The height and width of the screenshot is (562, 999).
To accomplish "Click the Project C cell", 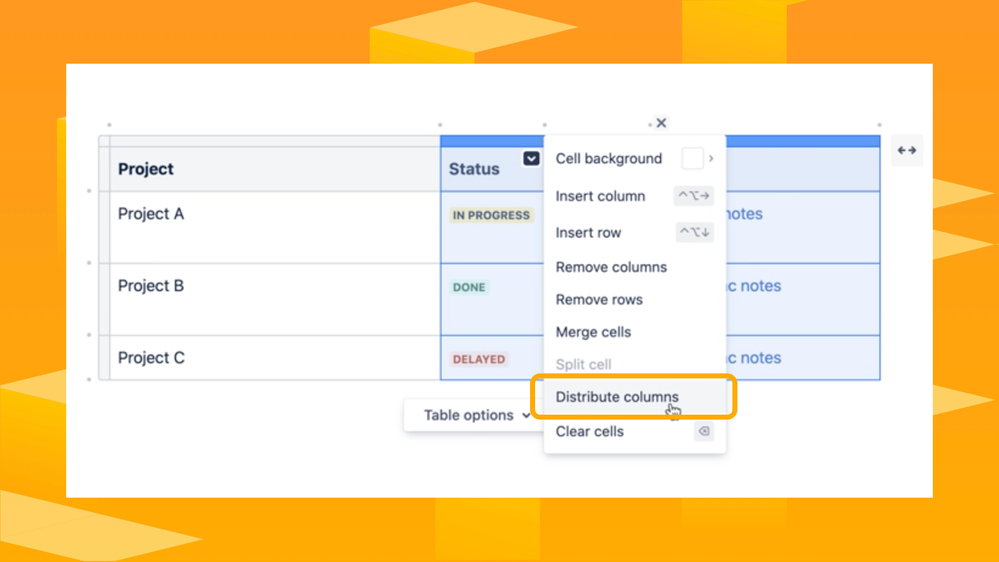I will pyautogui.click(x=275, y=358).
